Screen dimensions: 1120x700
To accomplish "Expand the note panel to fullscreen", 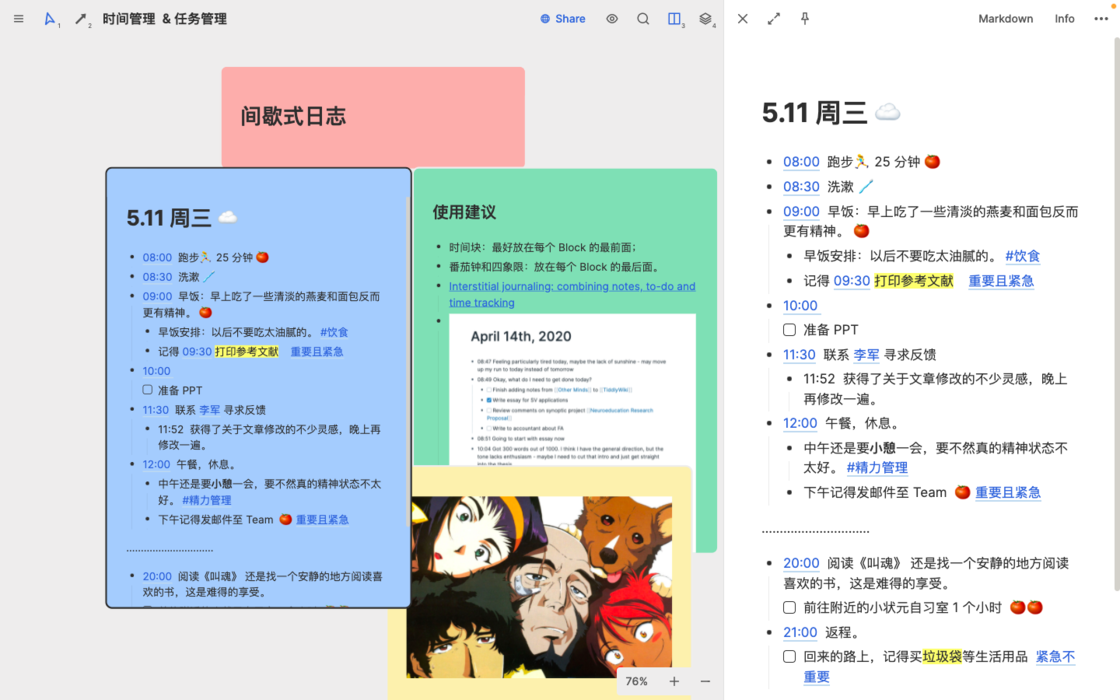I will coord(774,18).
